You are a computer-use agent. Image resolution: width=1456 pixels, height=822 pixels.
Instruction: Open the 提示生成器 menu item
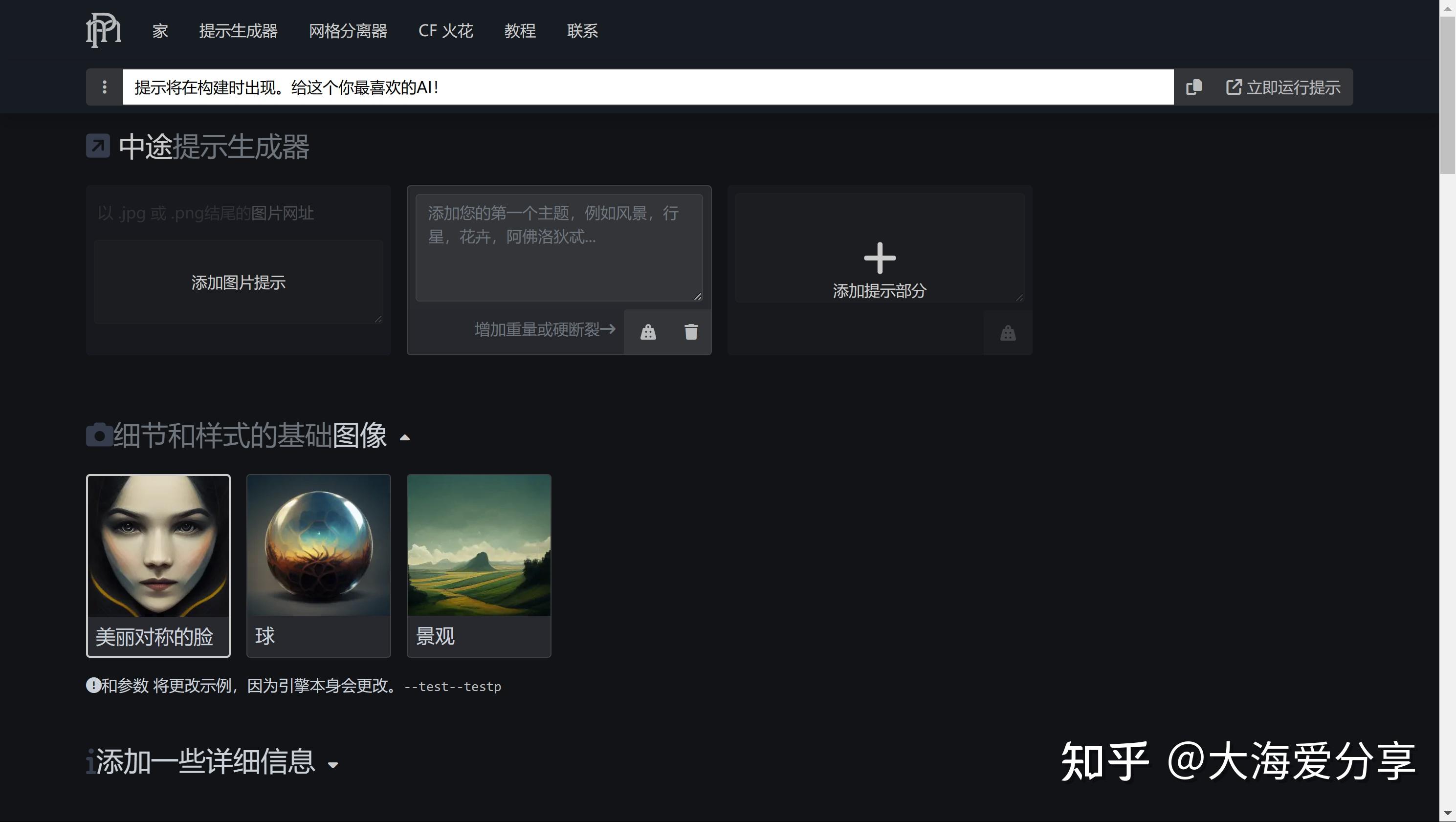tap(238, 31)
